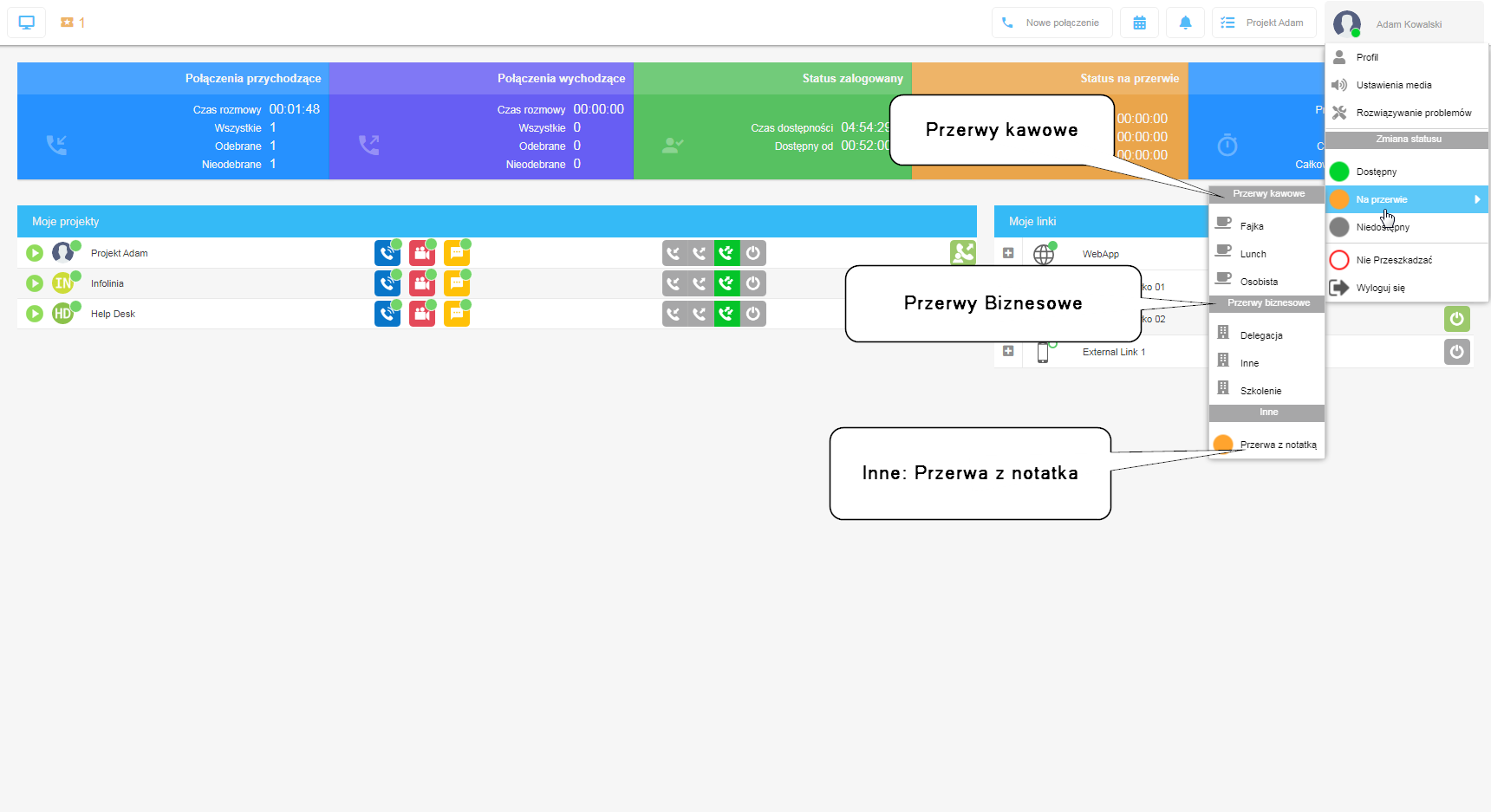Click the Projekt Adam green play button
The image size is (1491, 812).
tap(35, 253)
